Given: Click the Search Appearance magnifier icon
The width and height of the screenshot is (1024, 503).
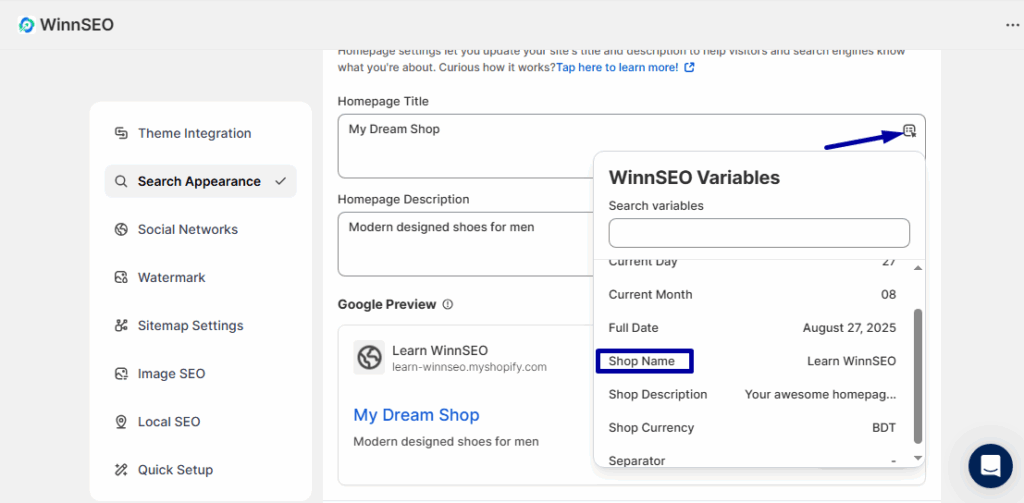Looking at the screenshot, I should pos(121,182).
